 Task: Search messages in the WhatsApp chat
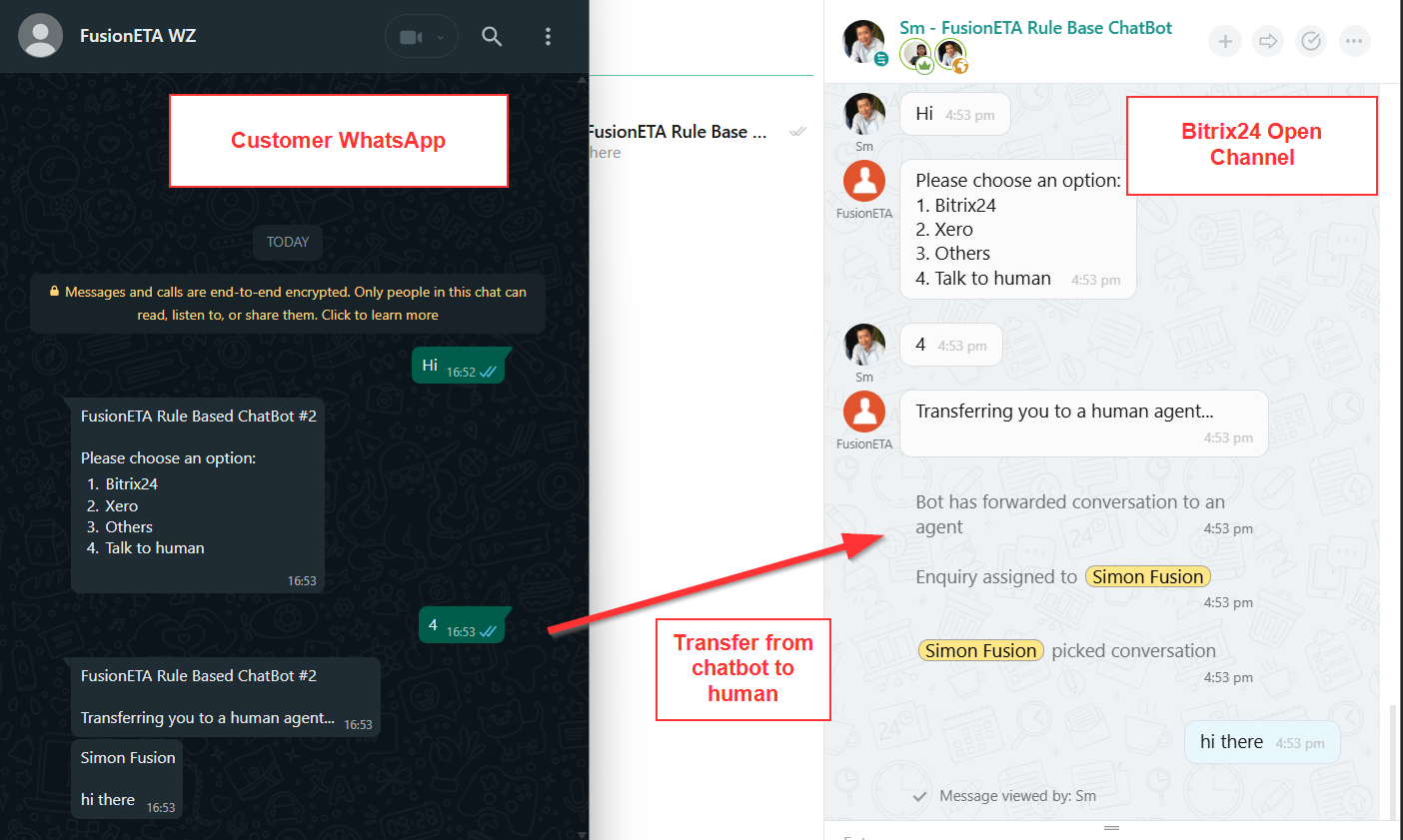[491, 37]
